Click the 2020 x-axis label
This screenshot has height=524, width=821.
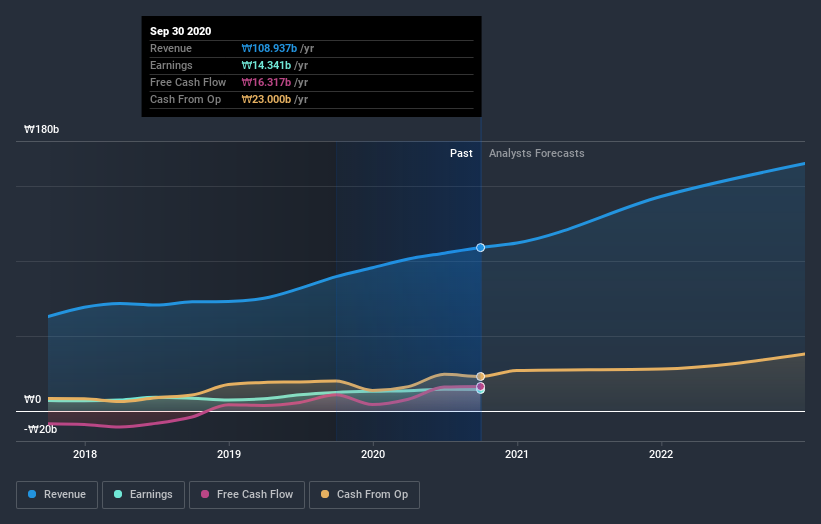[x=373, y=454]
